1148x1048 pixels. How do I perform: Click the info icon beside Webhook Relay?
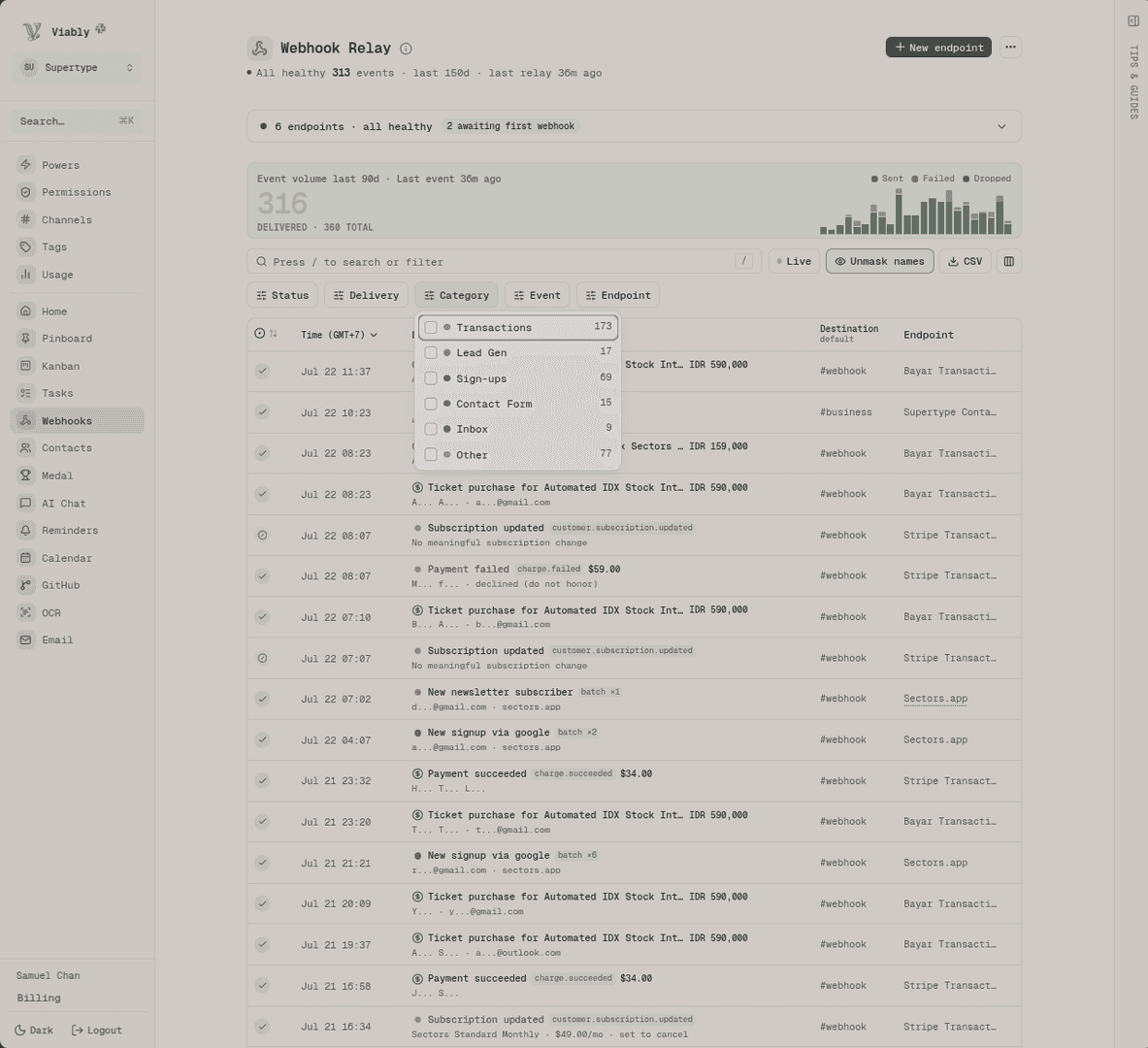[x=406, y=49]
